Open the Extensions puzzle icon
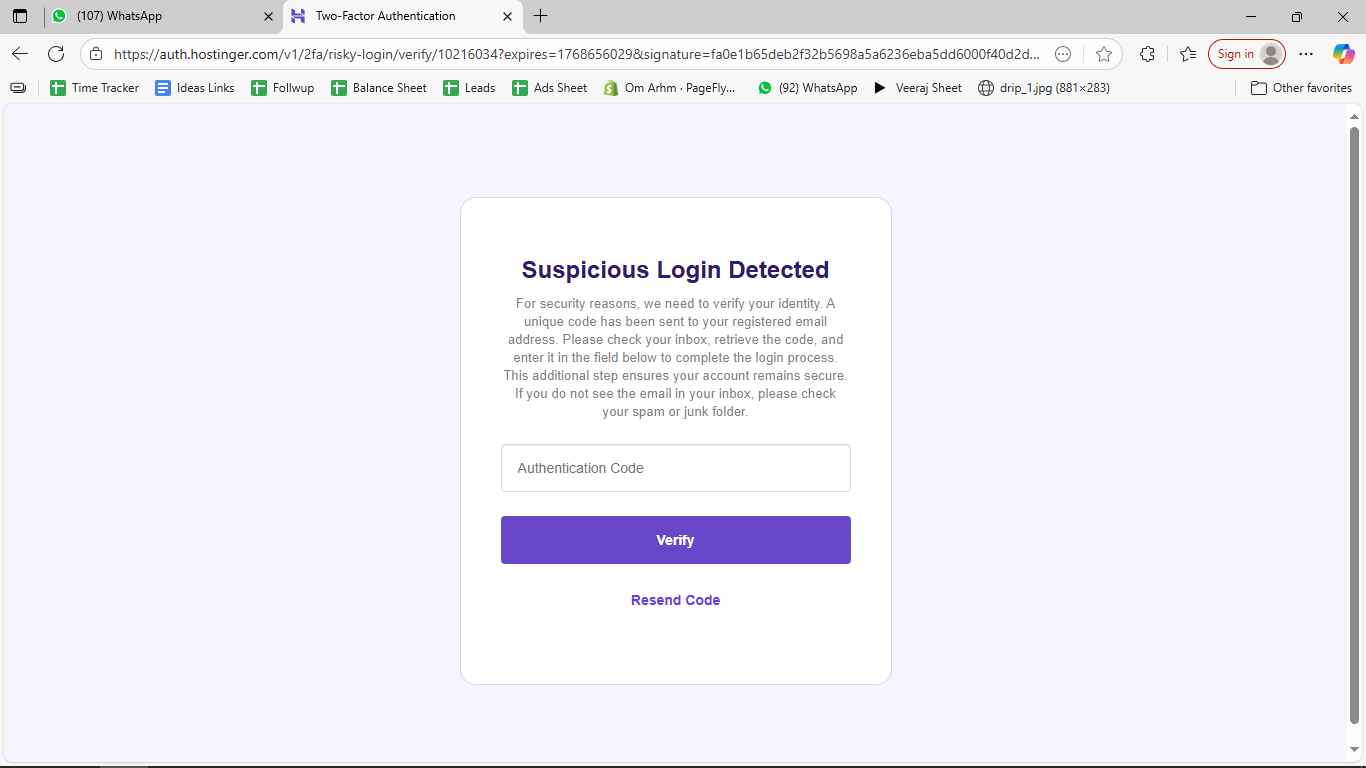Screen dimensions: 1366x768 (x=1147, y=54)
